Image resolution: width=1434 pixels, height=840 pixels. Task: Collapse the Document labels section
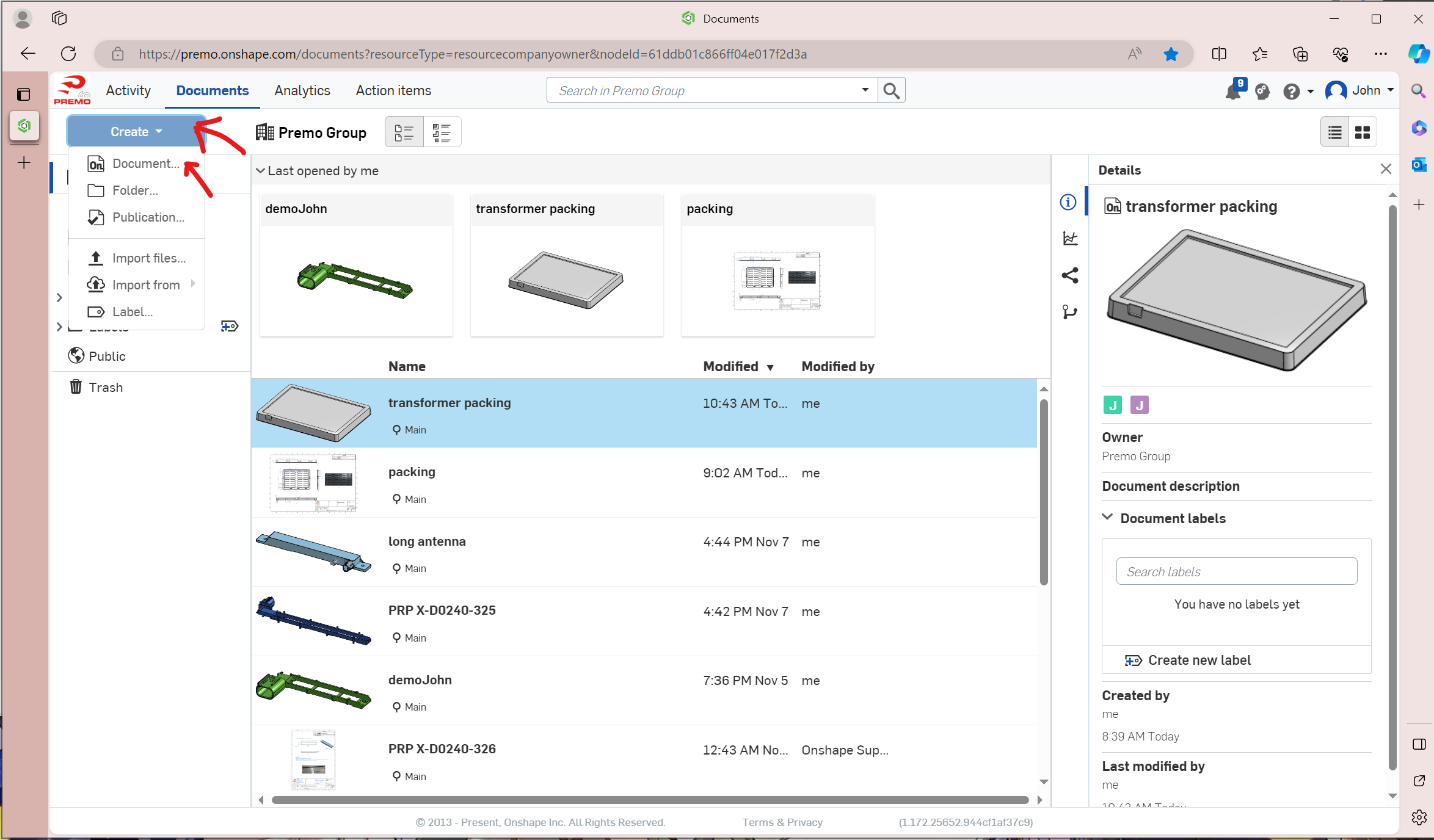pyautogui.click(x=1107, y=518)
